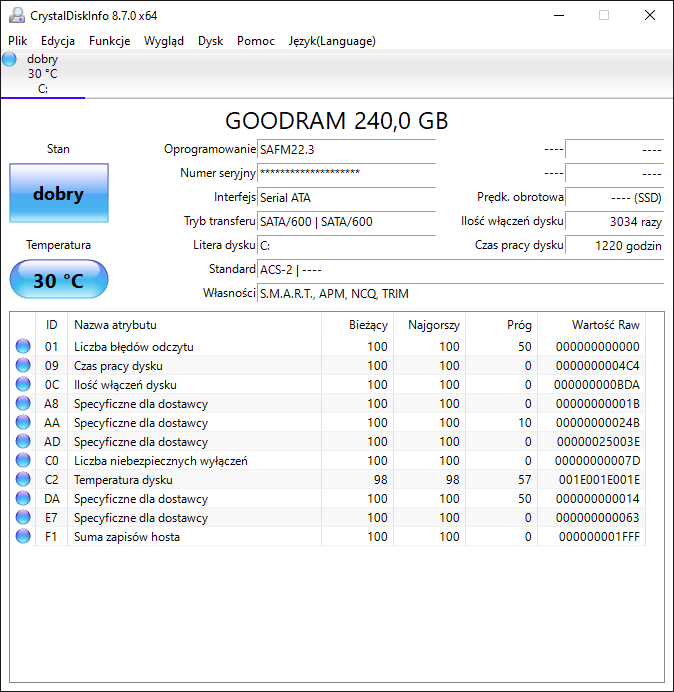Open the Funkcje menu
Viewport: 674px width, 692px height.
(x=109, y=41)
